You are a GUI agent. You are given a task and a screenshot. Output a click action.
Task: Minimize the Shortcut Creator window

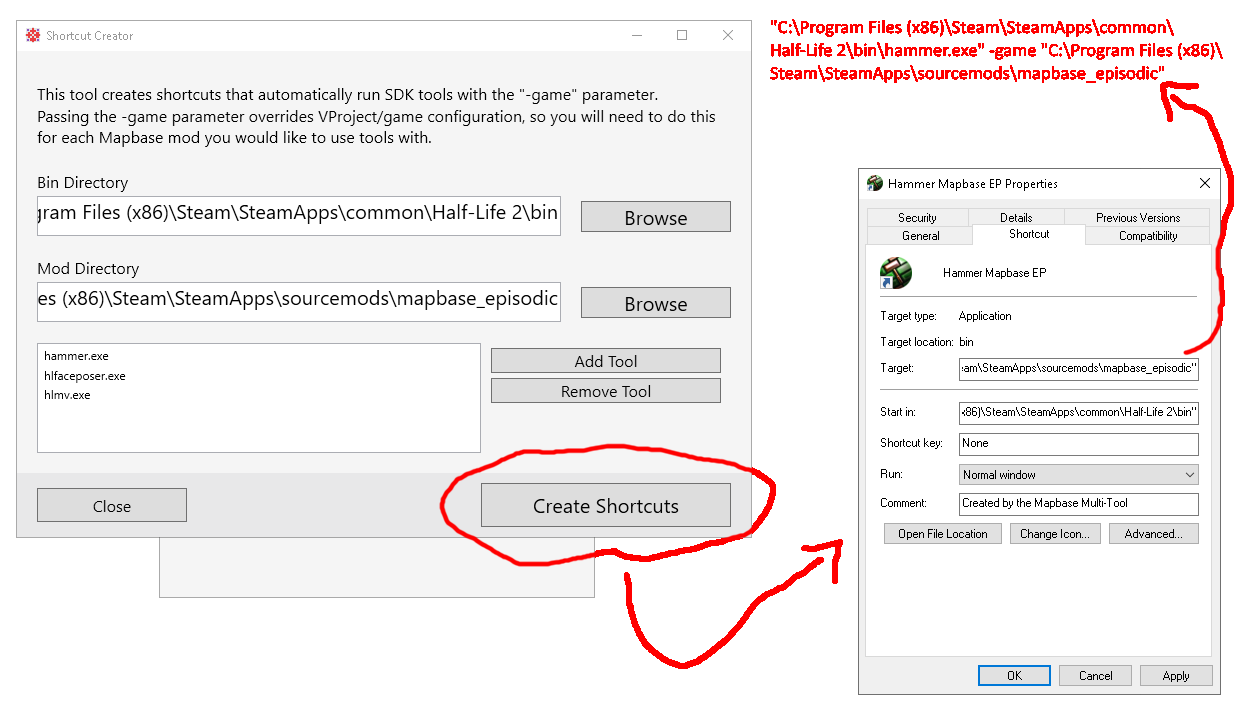point(636,35)
